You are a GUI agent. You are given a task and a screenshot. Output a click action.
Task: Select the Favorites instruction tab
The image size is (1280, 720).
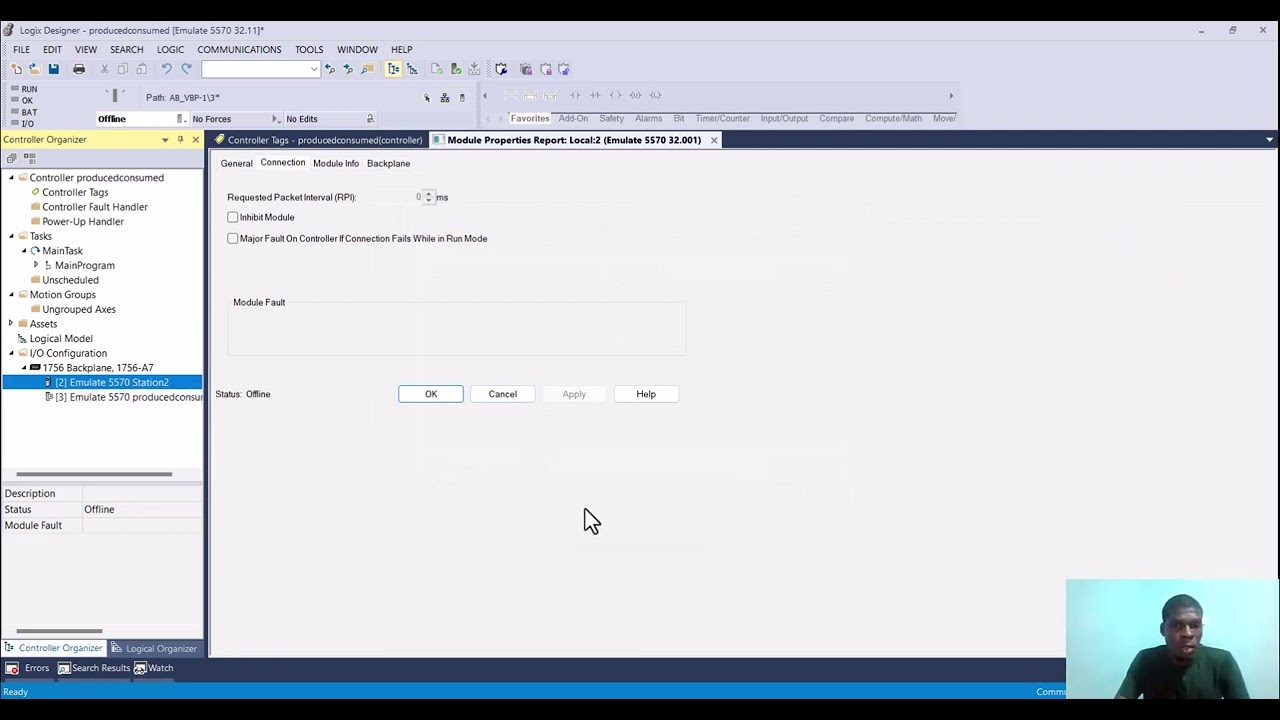pyautogui.click(x=530, y=118)
